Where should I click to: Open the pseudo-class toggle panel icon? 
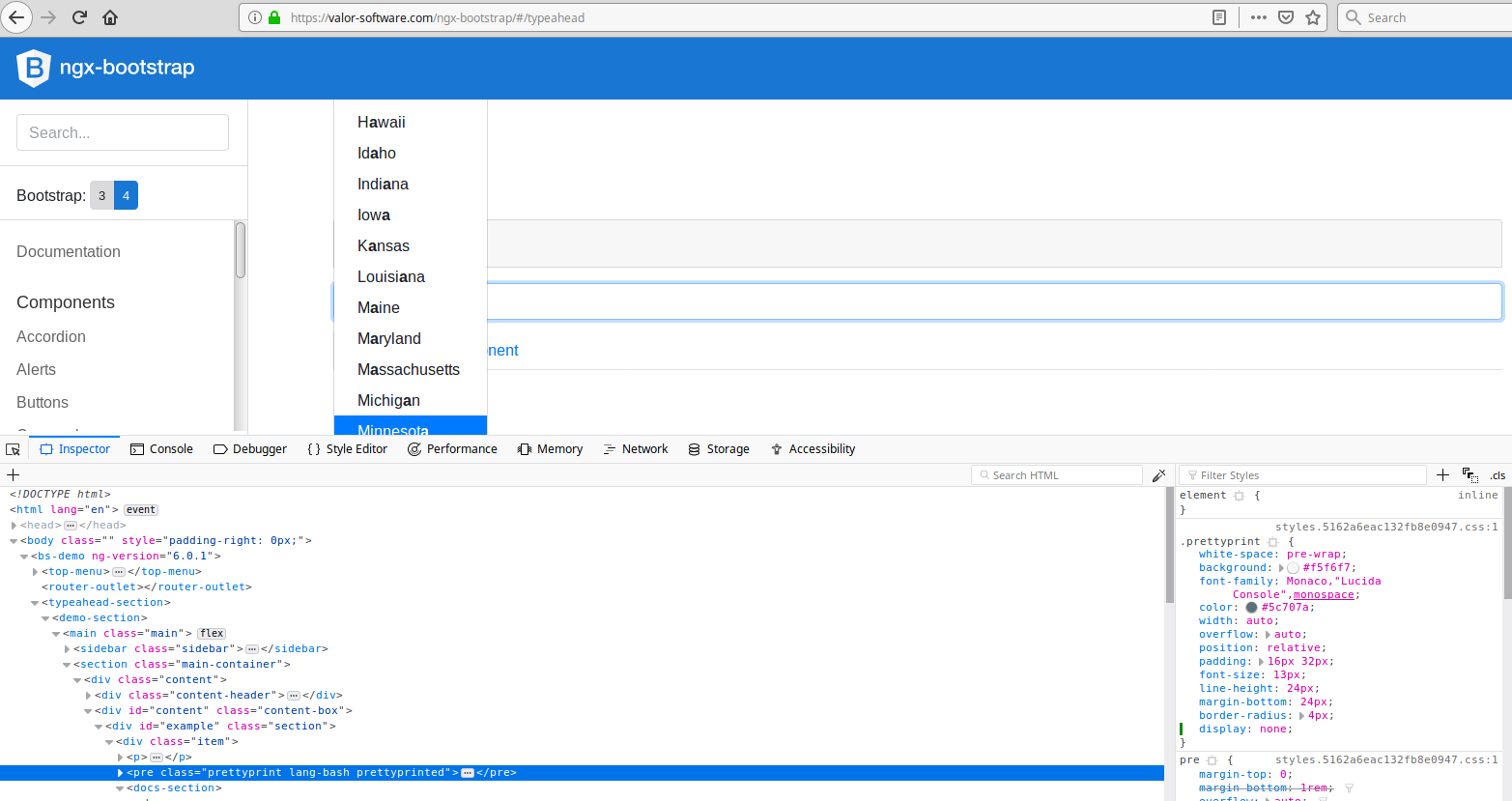(x=1470, y=474)
